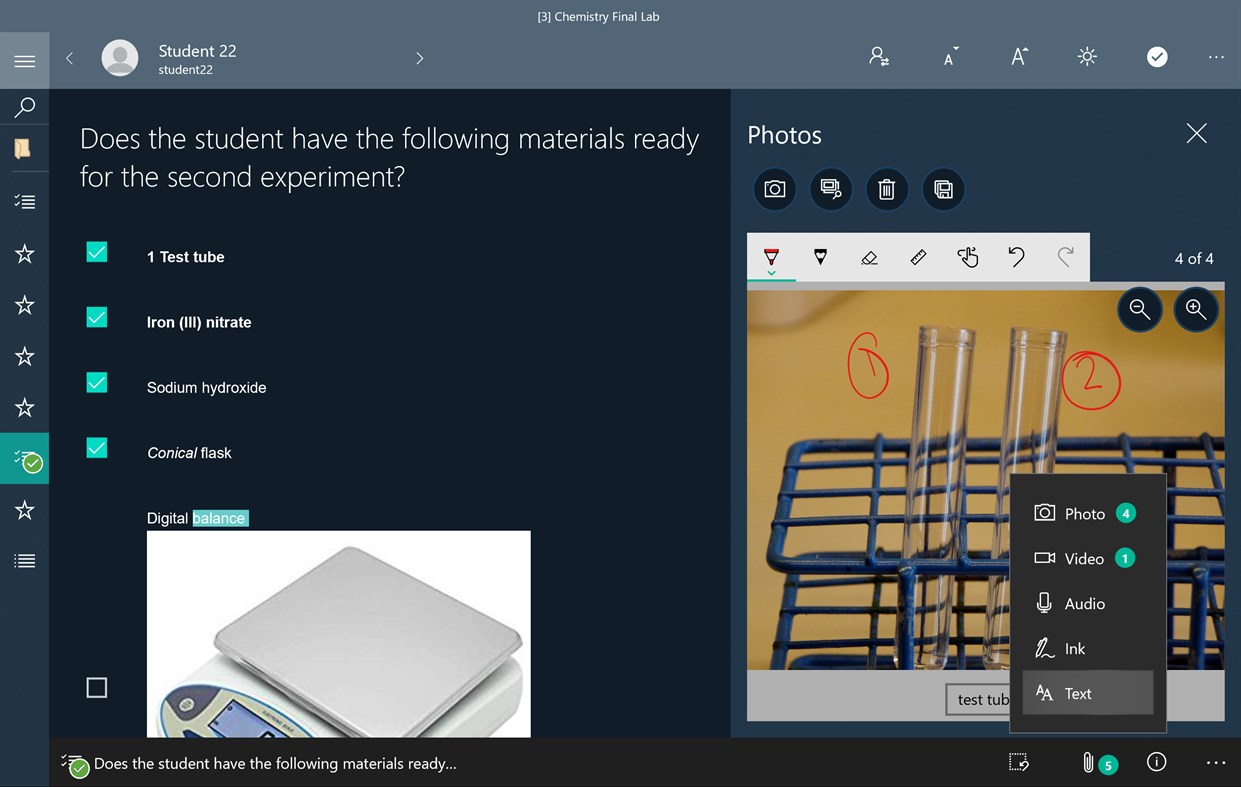Click the test tube caption field
The image size is (1241, 787).
coord(979,699)
